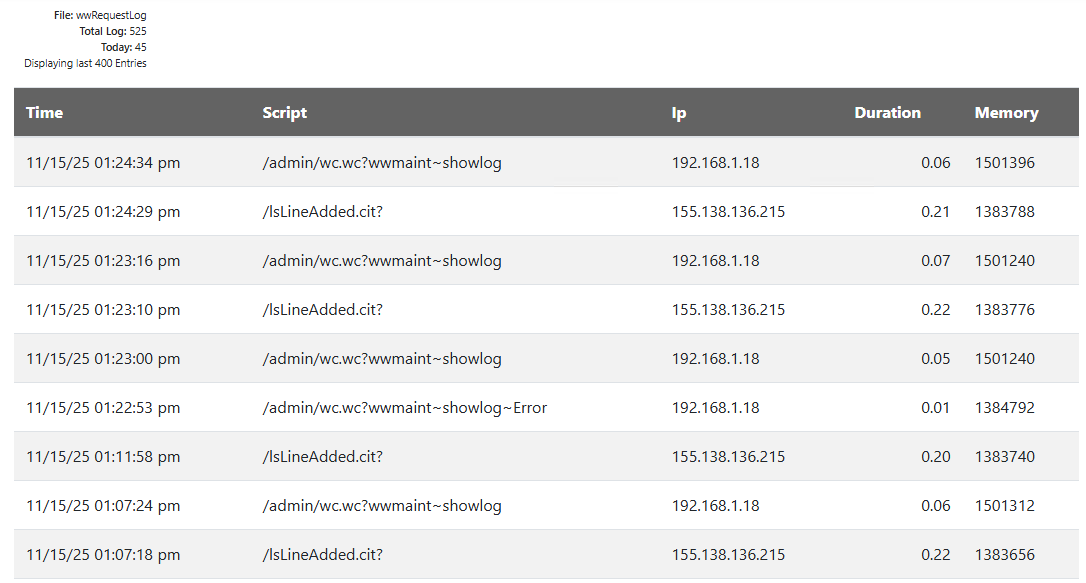Select the 01:23:10 pm timestamp cell
This screenshot has height=583, width=1086.
click(x=103, y=309)
